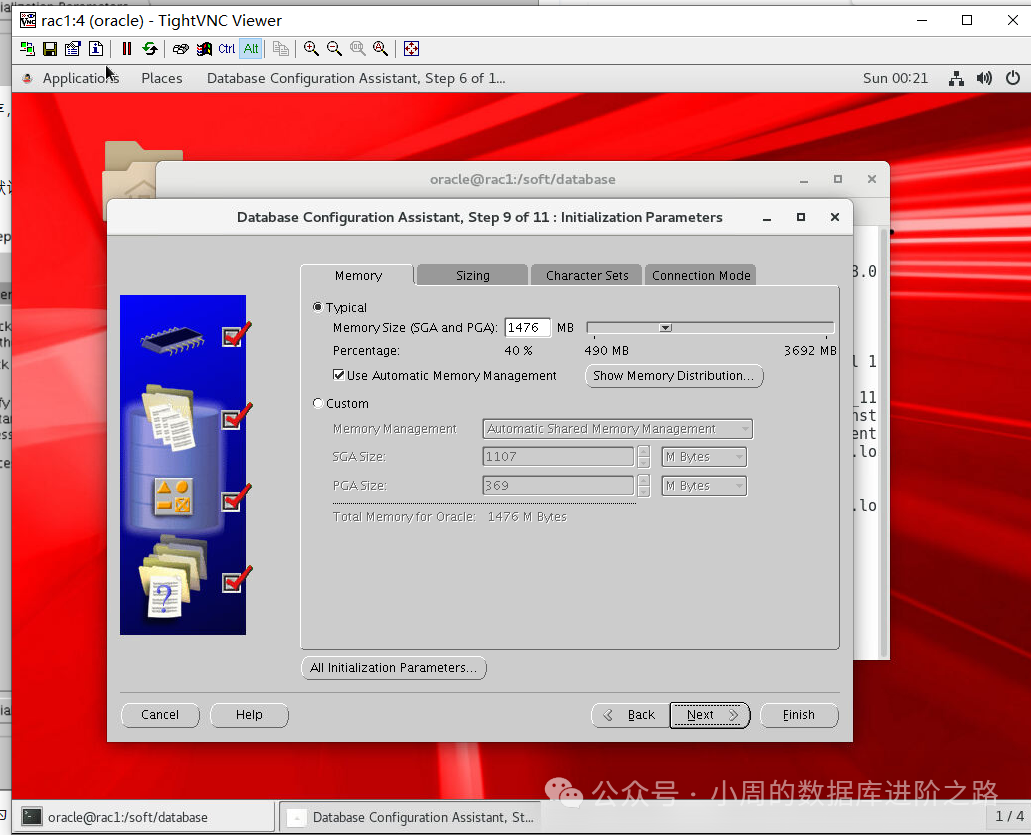Click the New Connection toolbar icon
The height and width of the screenshot is (835, 1031).
[x=27, y=49]
